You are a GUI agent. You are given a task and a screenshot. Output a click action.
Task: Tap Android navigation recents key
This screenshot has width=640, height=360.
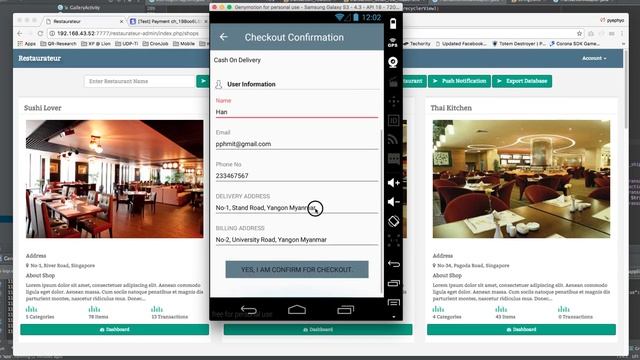point(345,310)
